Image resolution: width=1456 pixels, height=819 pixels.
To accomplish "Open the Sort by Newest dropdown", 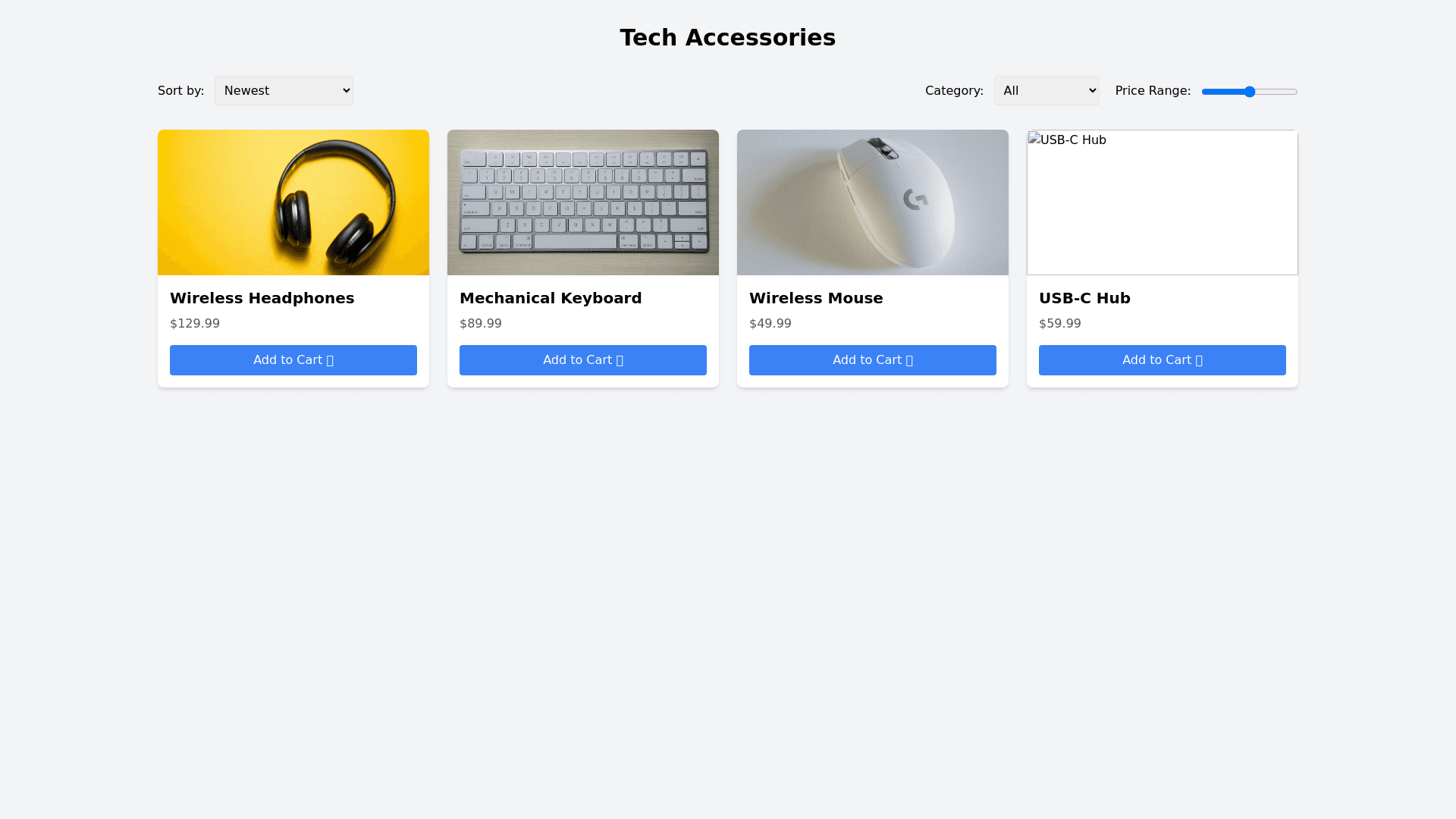I will tap(284, 91).
